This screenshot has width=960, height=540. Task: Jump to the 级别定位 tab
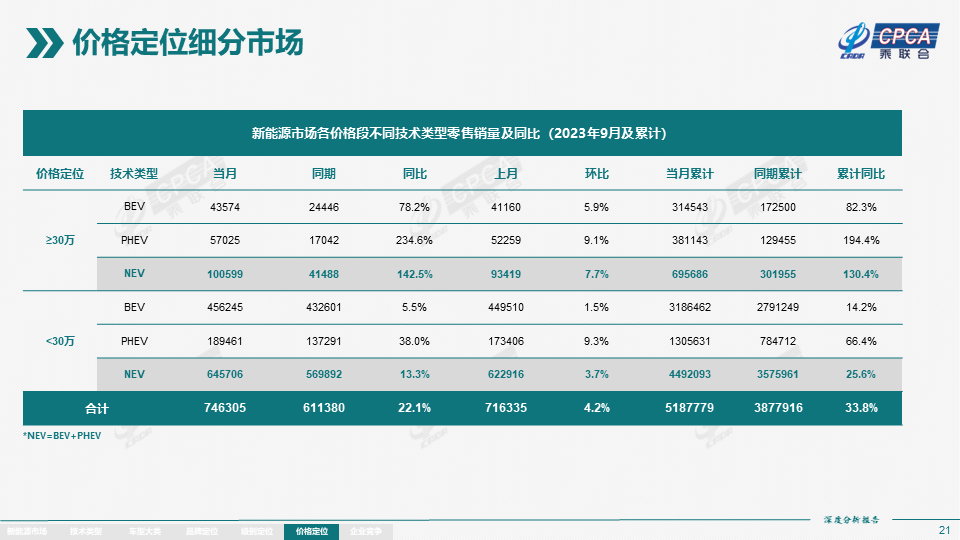256,532
